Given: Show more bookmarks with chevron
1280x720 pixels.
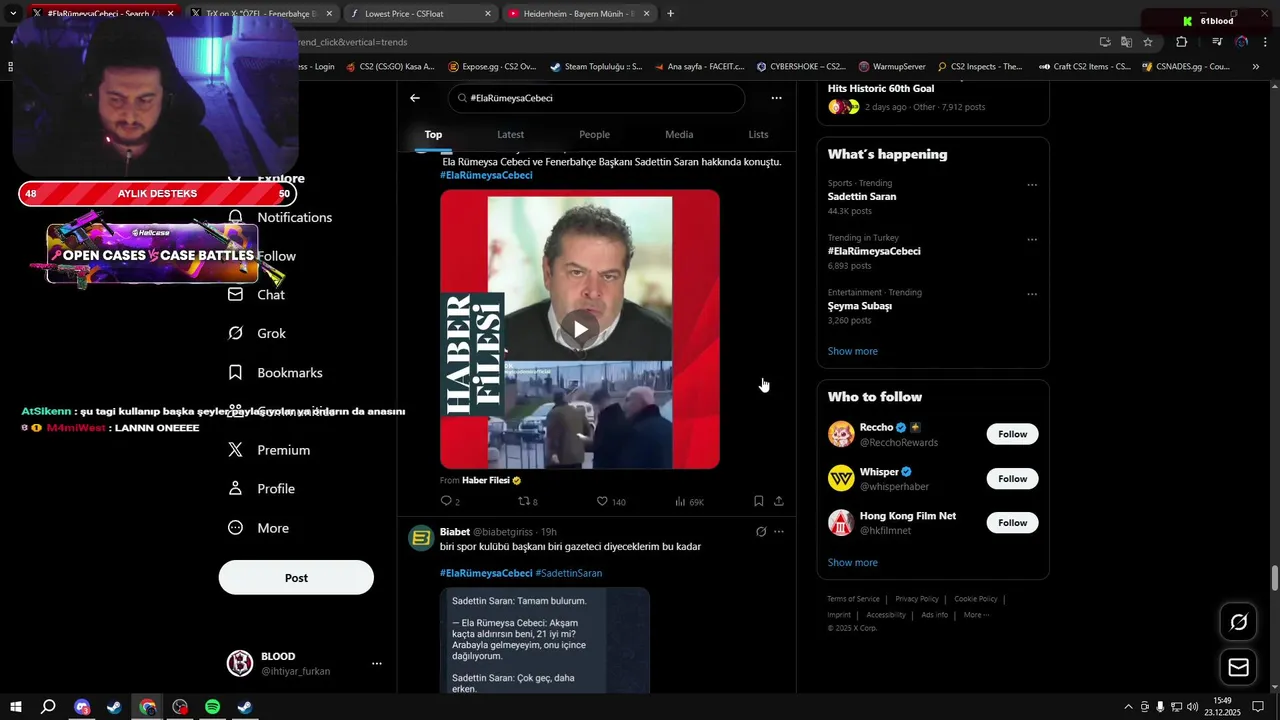Looking at the screenshot, I should [1255, 67].
